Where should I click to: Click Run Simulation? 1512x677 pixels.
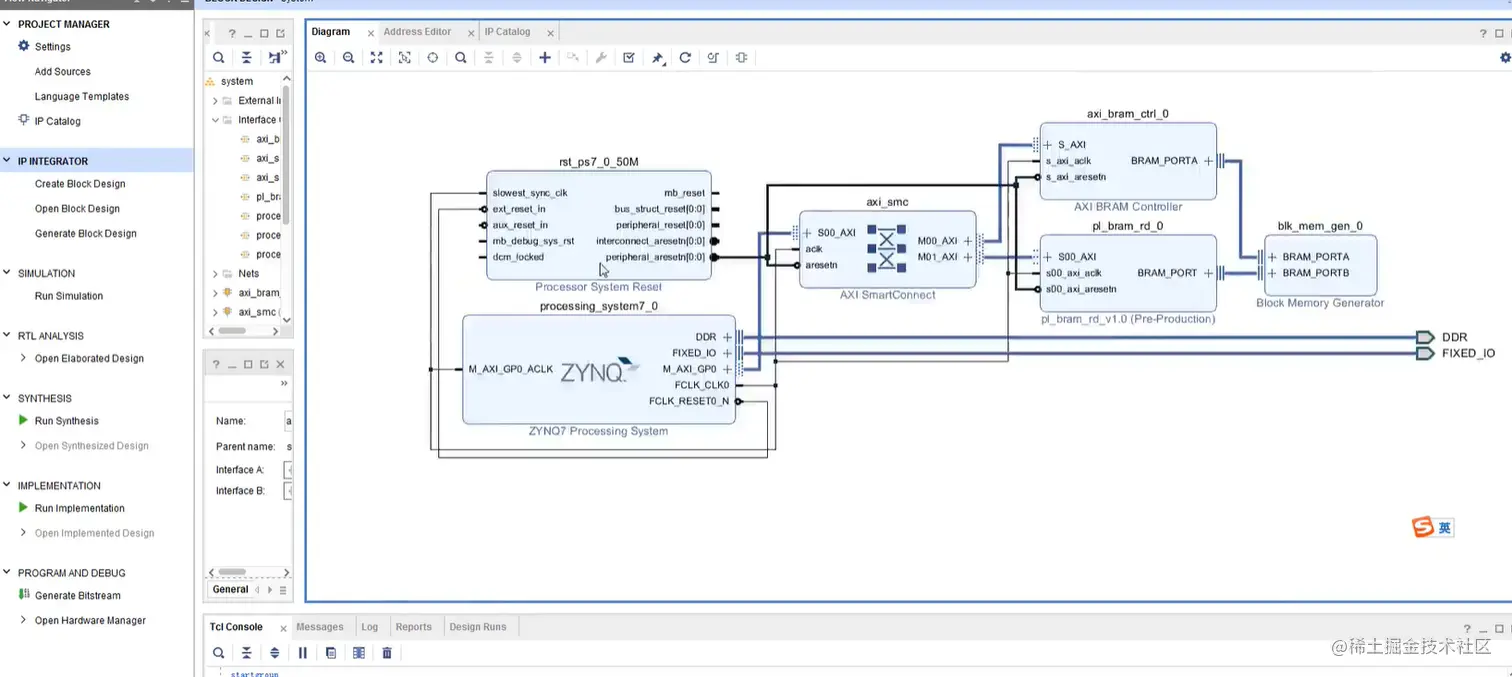pyautogui.click(x=68, y=296)
